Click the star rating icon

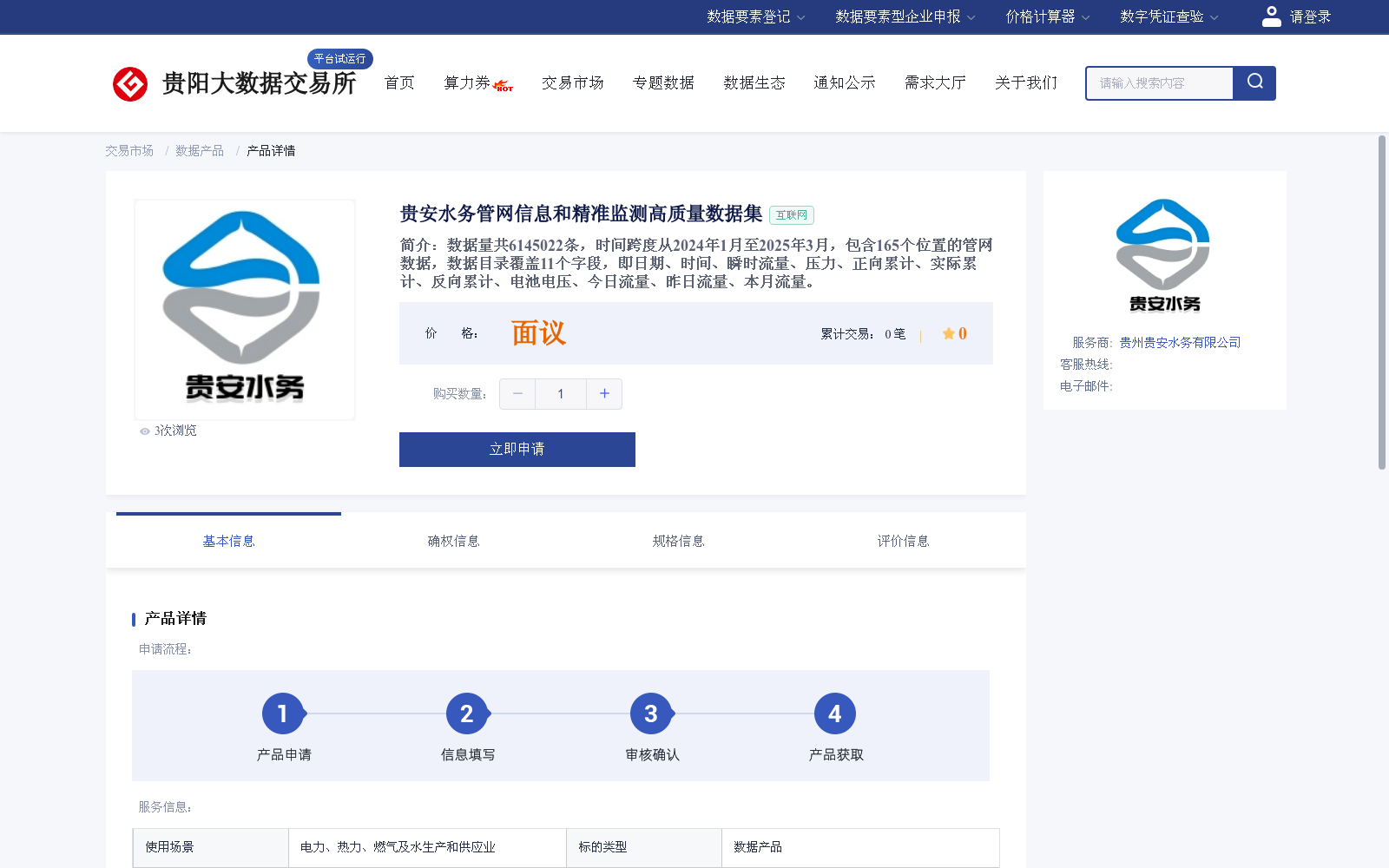tap(948, 333)
